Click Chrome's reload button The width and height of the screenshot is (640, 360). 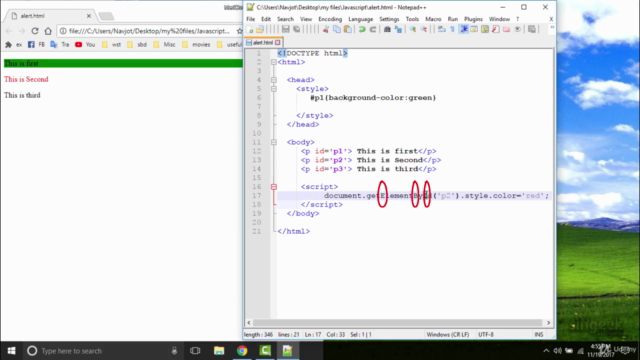click(x=35, y=31)
